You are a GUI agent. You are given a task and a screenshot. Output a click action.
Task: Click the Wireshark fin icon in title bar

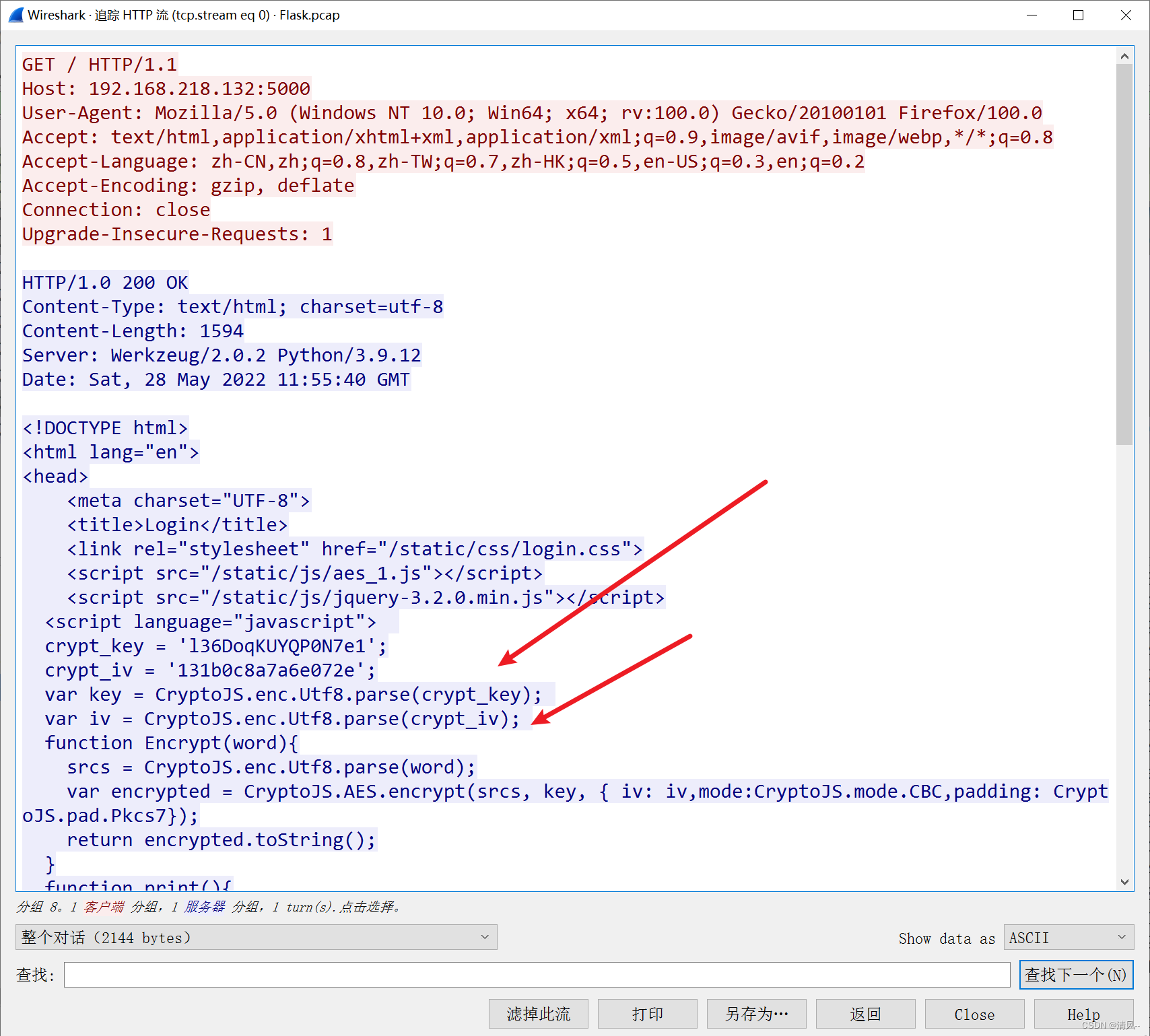pyautogui.click(x=16, y=15)
